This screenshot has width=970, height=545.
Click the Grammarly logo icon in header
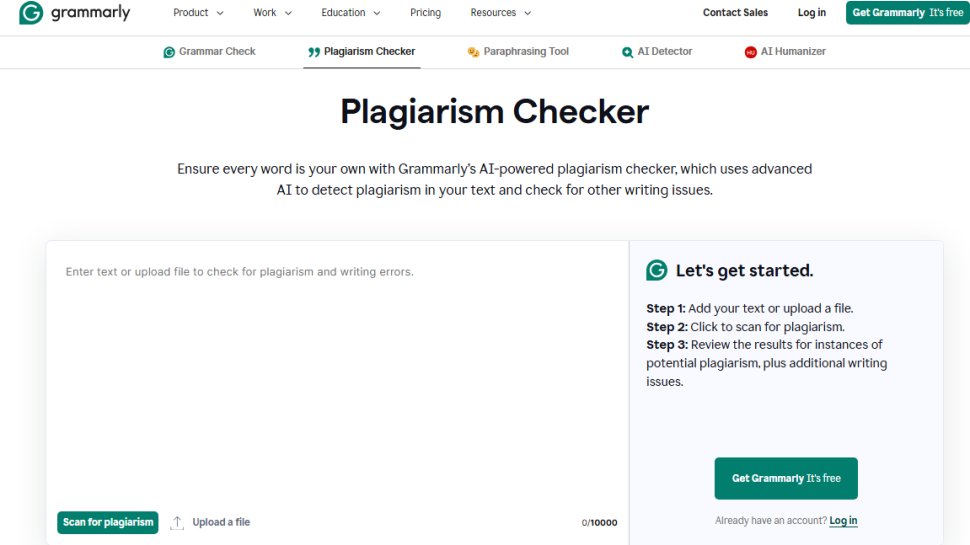point(30,13)
